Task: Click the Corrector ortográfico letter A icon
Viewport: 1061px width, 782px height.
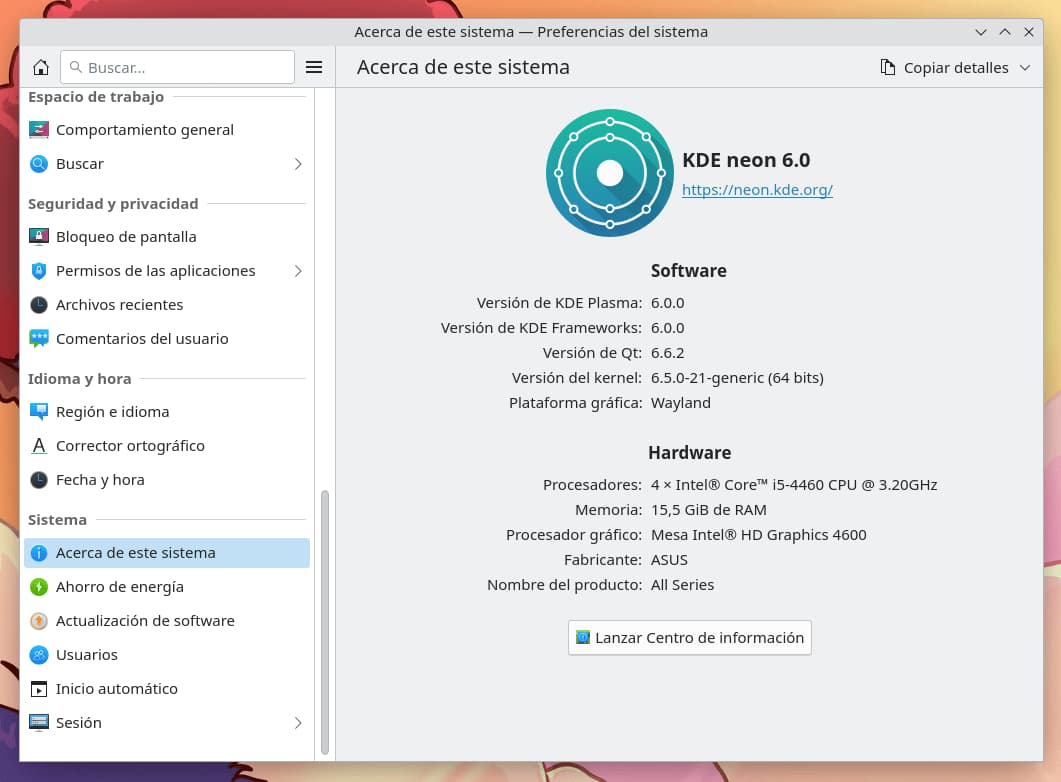Action: point(39,445)
